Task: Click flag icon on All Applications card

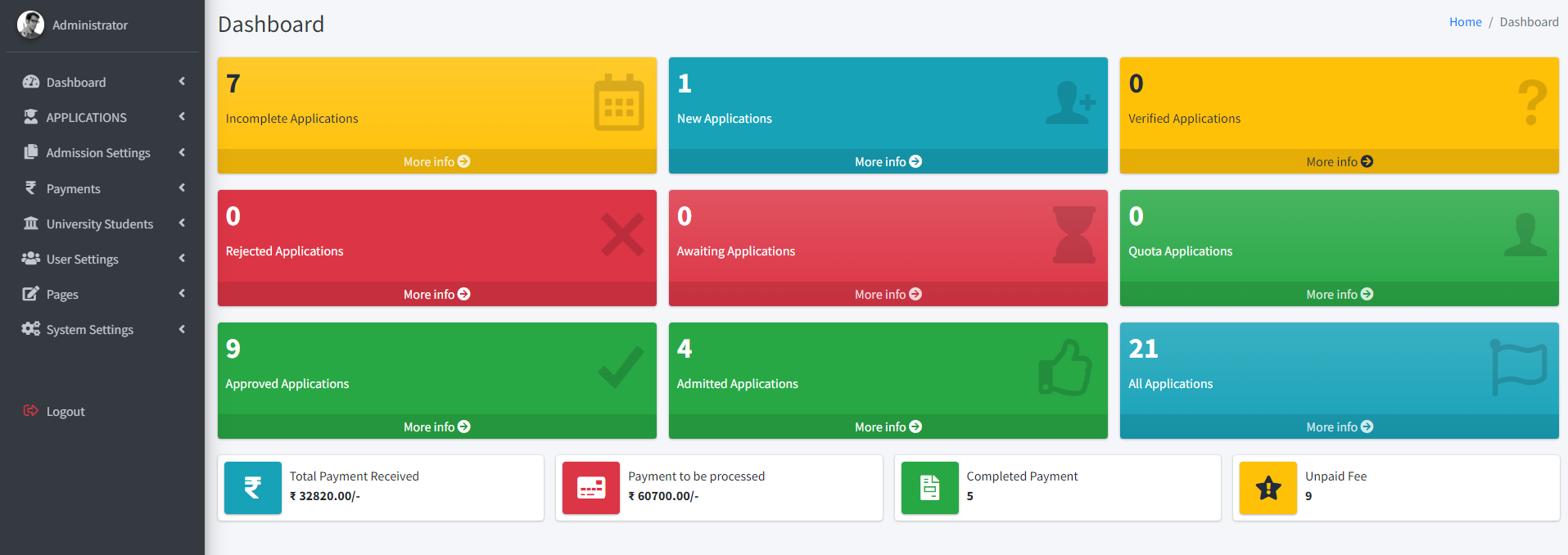Action: coord(1519,368)
